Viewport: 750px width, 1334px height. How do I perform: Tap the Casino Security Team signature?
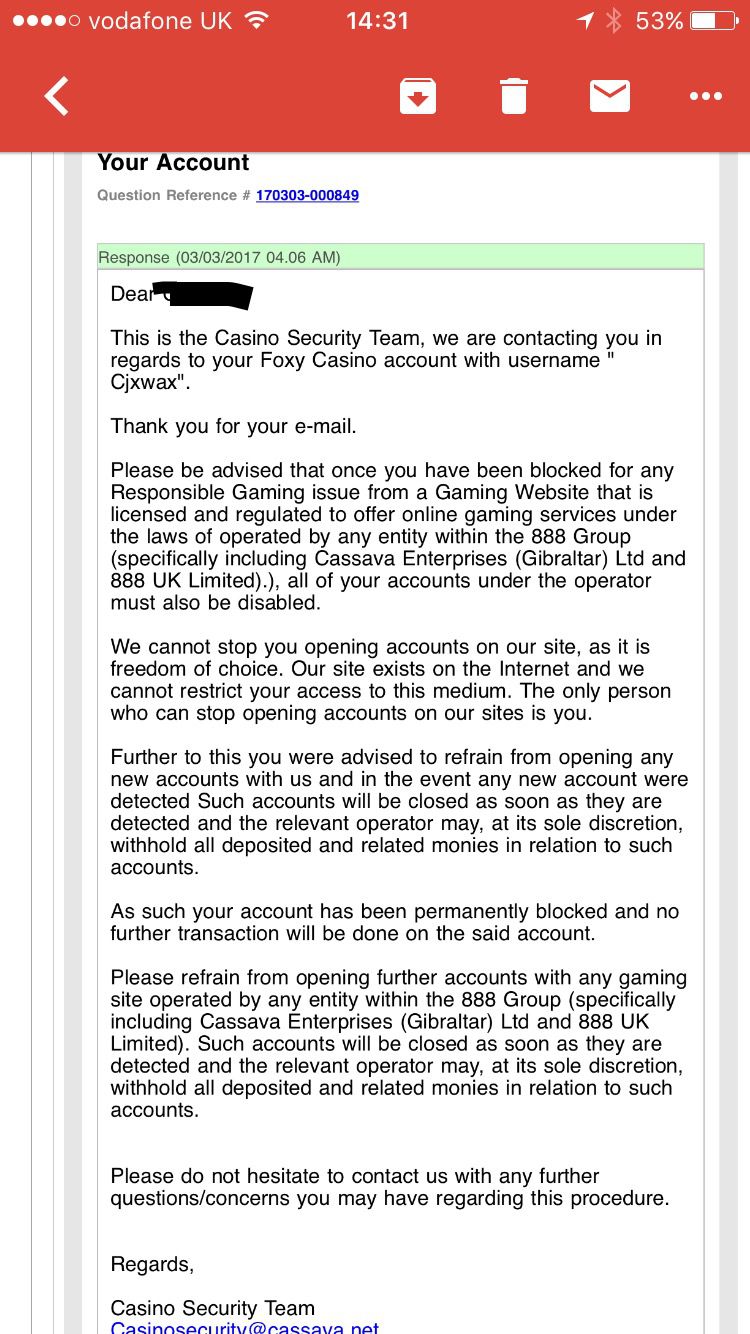coord(213,1308)
